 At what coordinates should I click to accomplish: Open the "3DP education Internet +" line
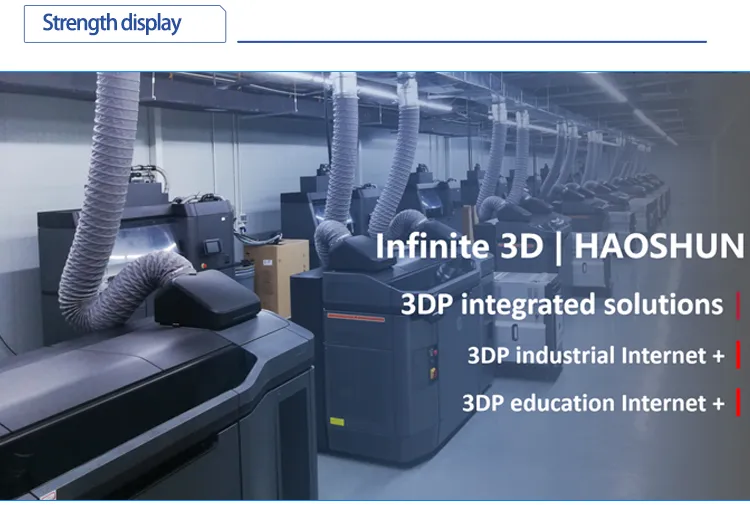593,403
